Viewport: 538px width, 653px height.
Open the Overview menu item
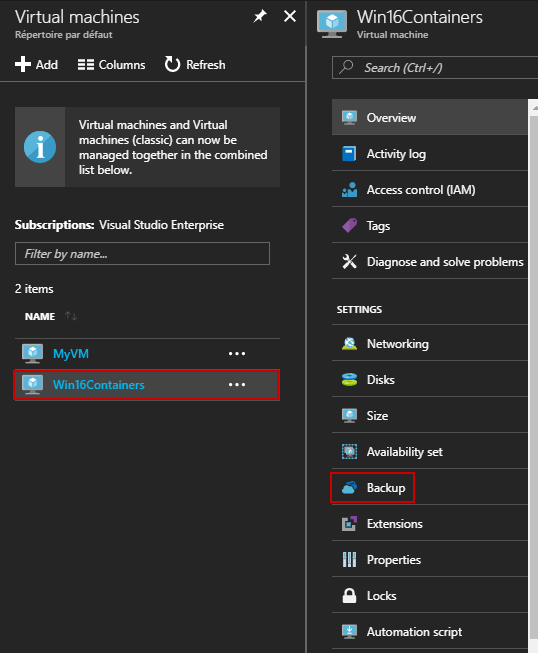pos(430,117)
